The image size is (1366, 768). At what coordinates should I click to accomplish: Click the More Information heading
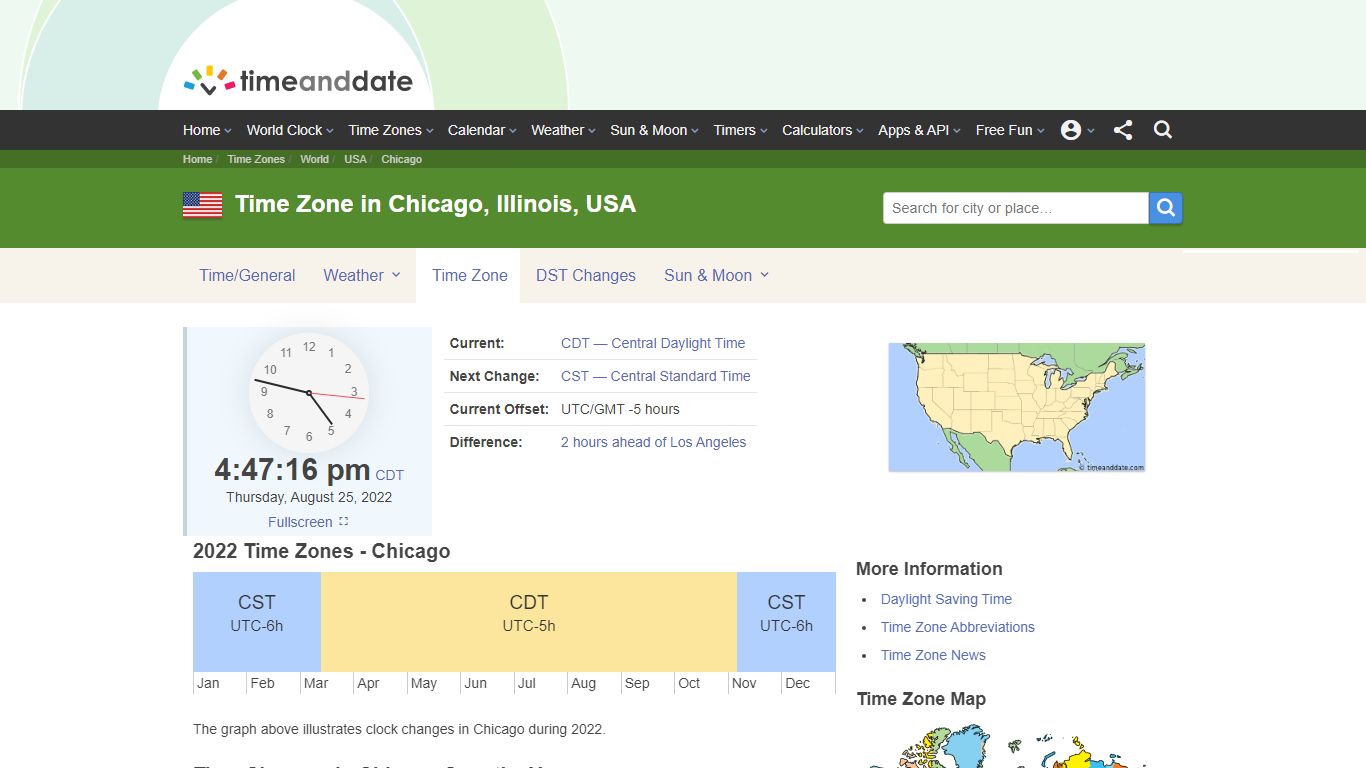(929, 569)
